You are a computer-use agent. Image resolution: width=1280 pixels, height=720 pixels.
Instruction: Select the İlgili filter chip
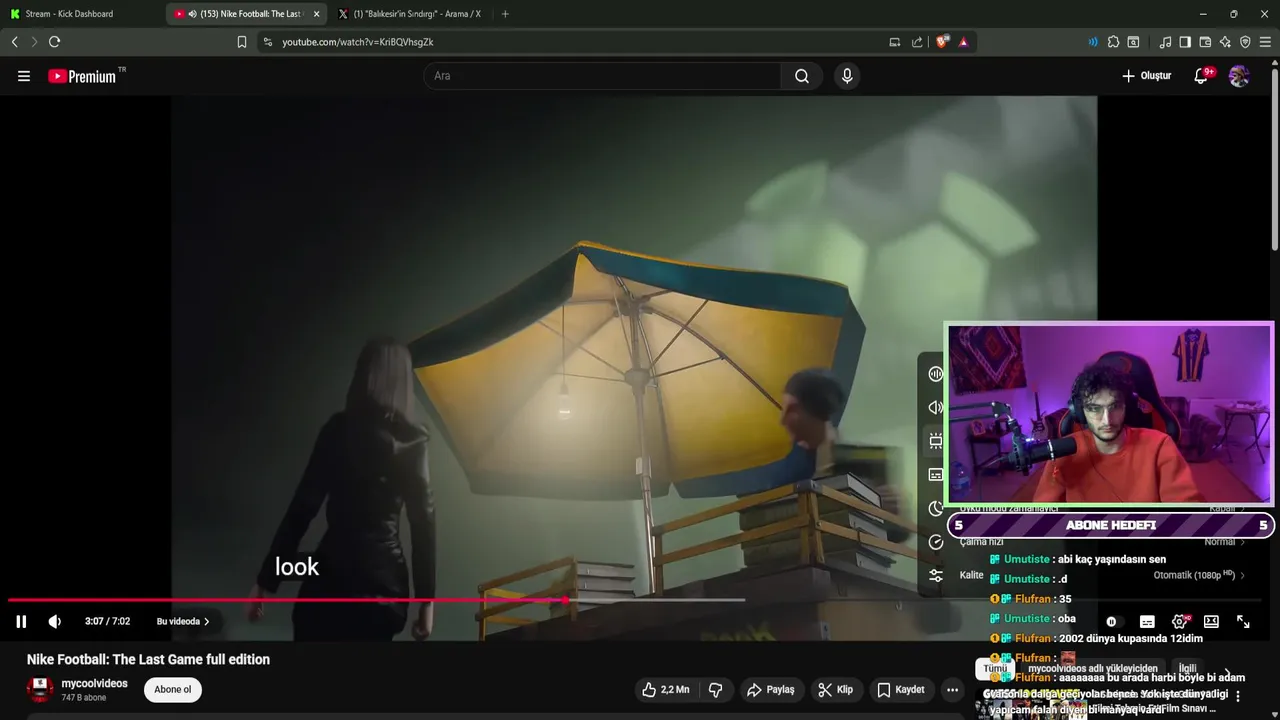pos(1187,668)
